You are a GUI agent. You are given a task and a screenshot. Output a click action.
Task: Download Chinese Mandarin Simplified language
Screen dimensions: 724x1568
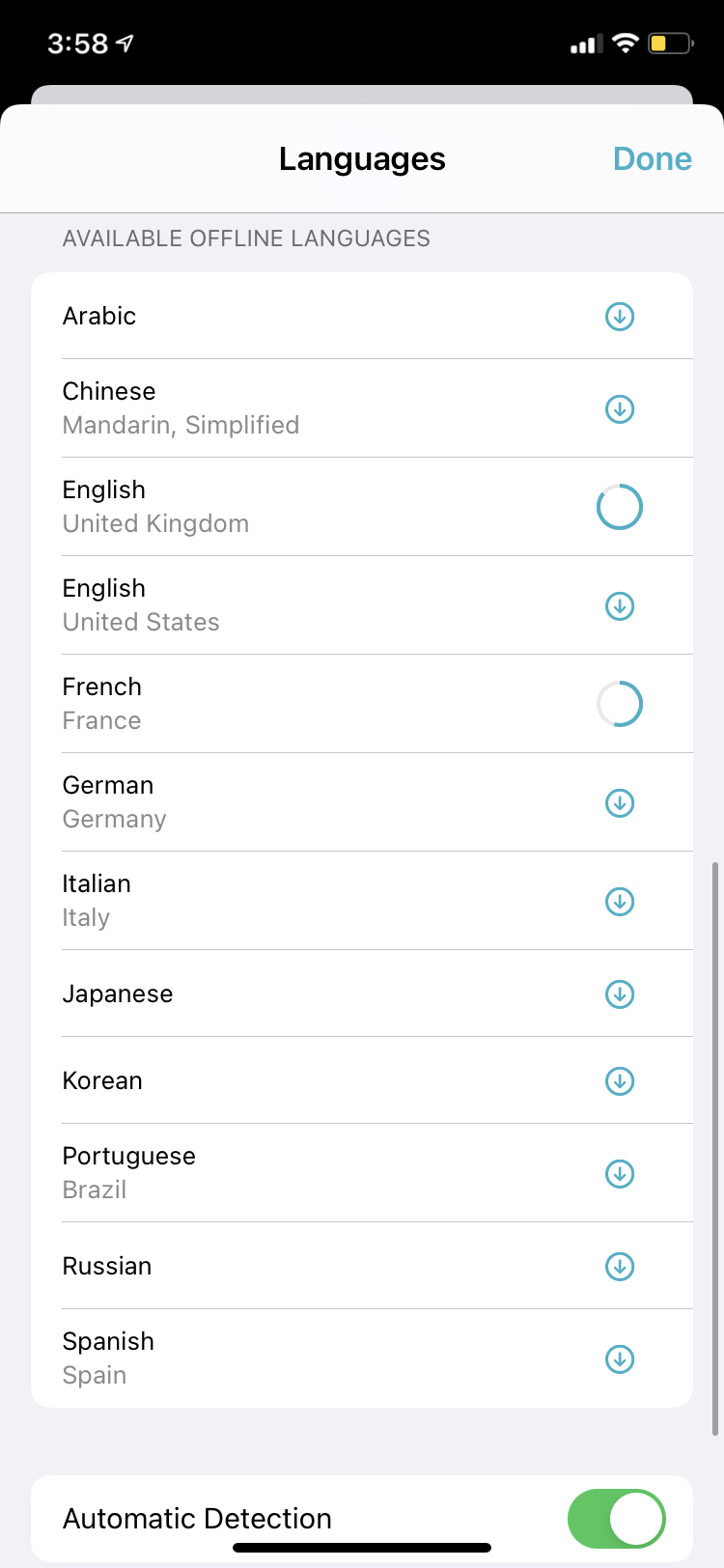tap(620, 409)
